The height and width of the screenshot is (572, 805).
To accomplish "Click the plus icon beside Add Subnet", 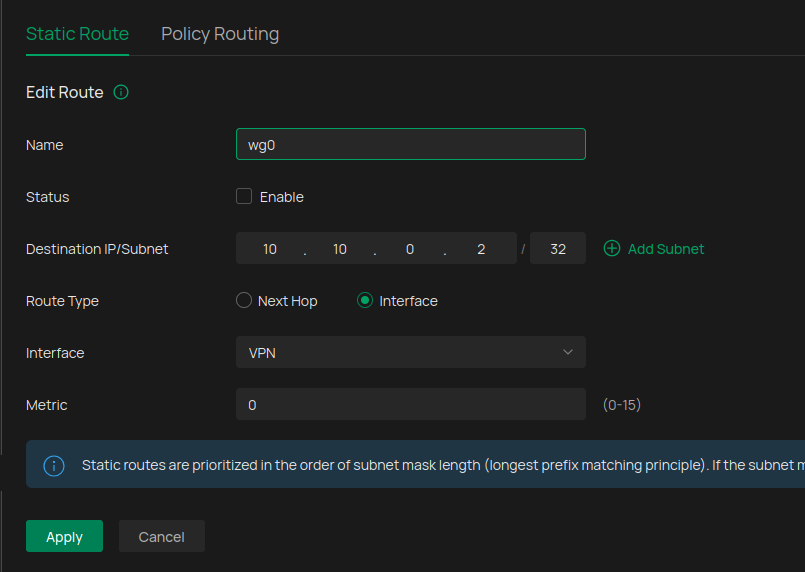I will pyautogui.click(x=611, y=249).
